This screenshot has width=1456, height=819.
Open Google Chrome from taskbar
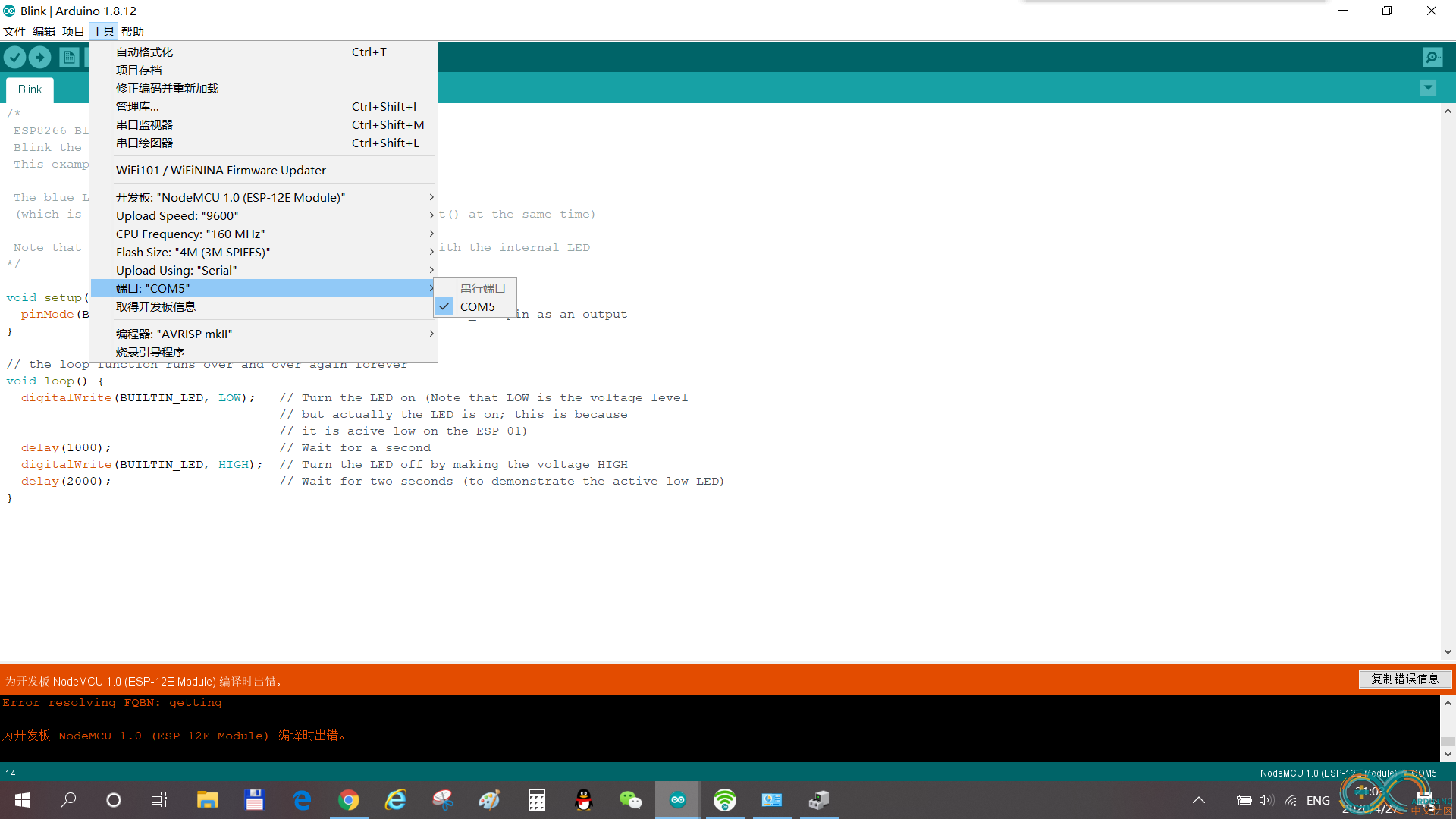pyautogui.click(x=349, y=800)
